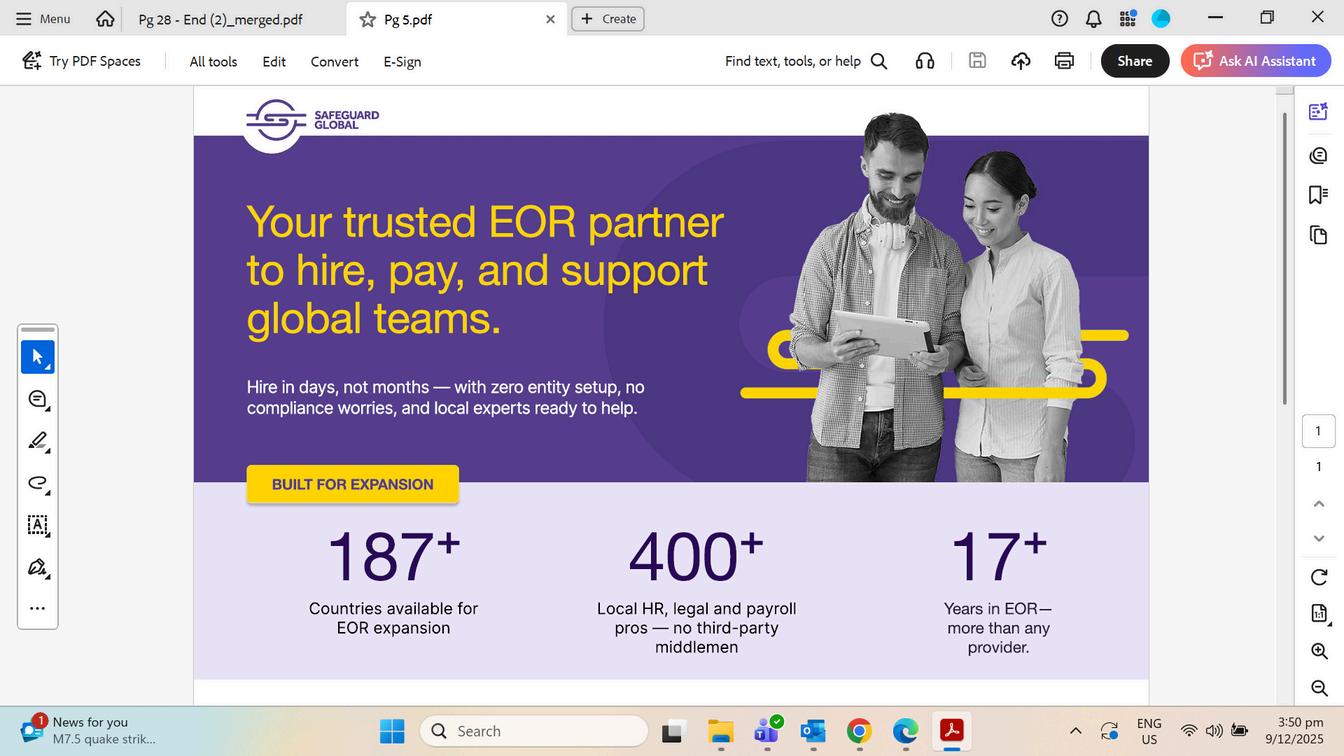The width and height of the screenshot is (1344, 756).
Task: Show hidden tray icons with the chevron
Action: pos(1076,731)
